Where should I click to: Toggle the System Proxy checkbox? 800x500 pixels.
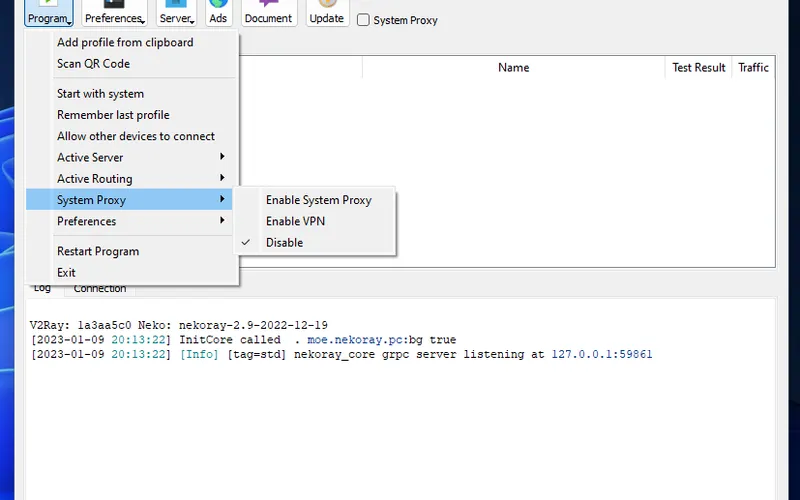click(x=364, y=20)
